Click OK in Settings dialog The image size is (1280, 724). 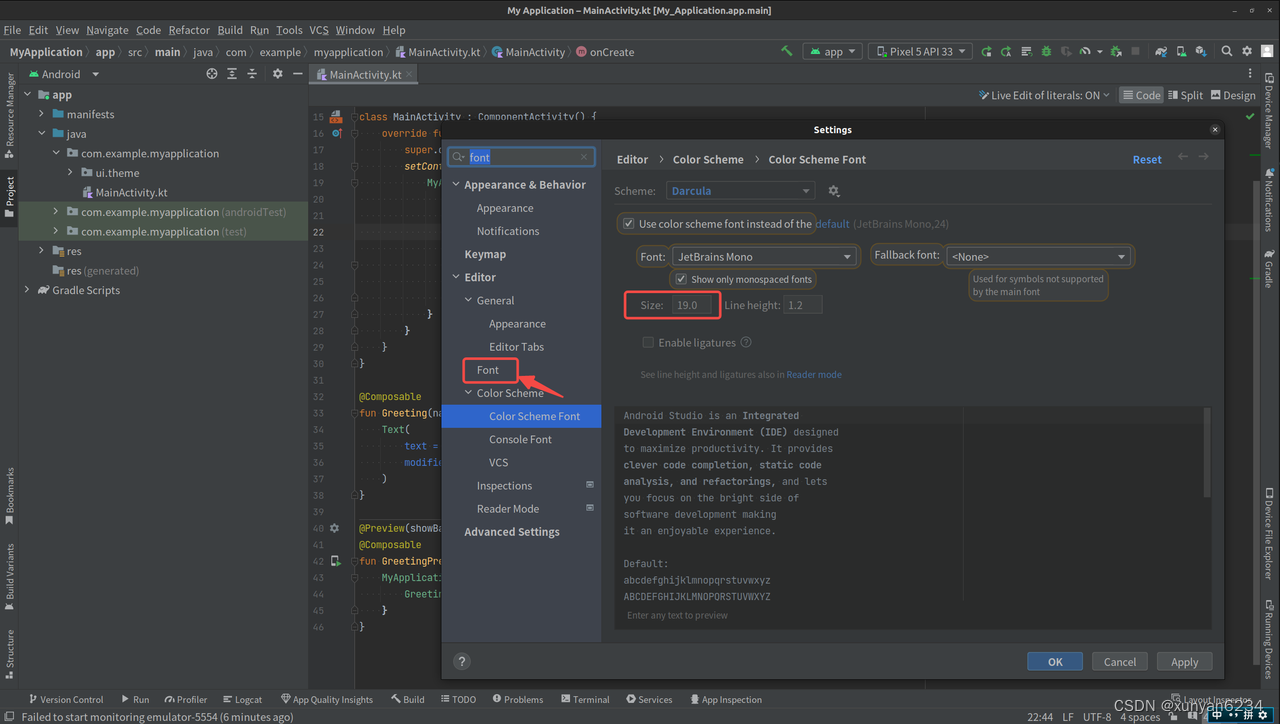1055,661
